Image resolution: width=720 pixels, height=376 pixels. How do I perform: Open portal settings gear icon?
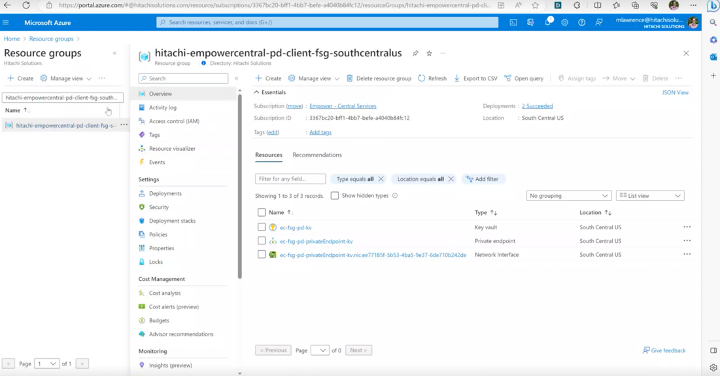pos(564,22)
